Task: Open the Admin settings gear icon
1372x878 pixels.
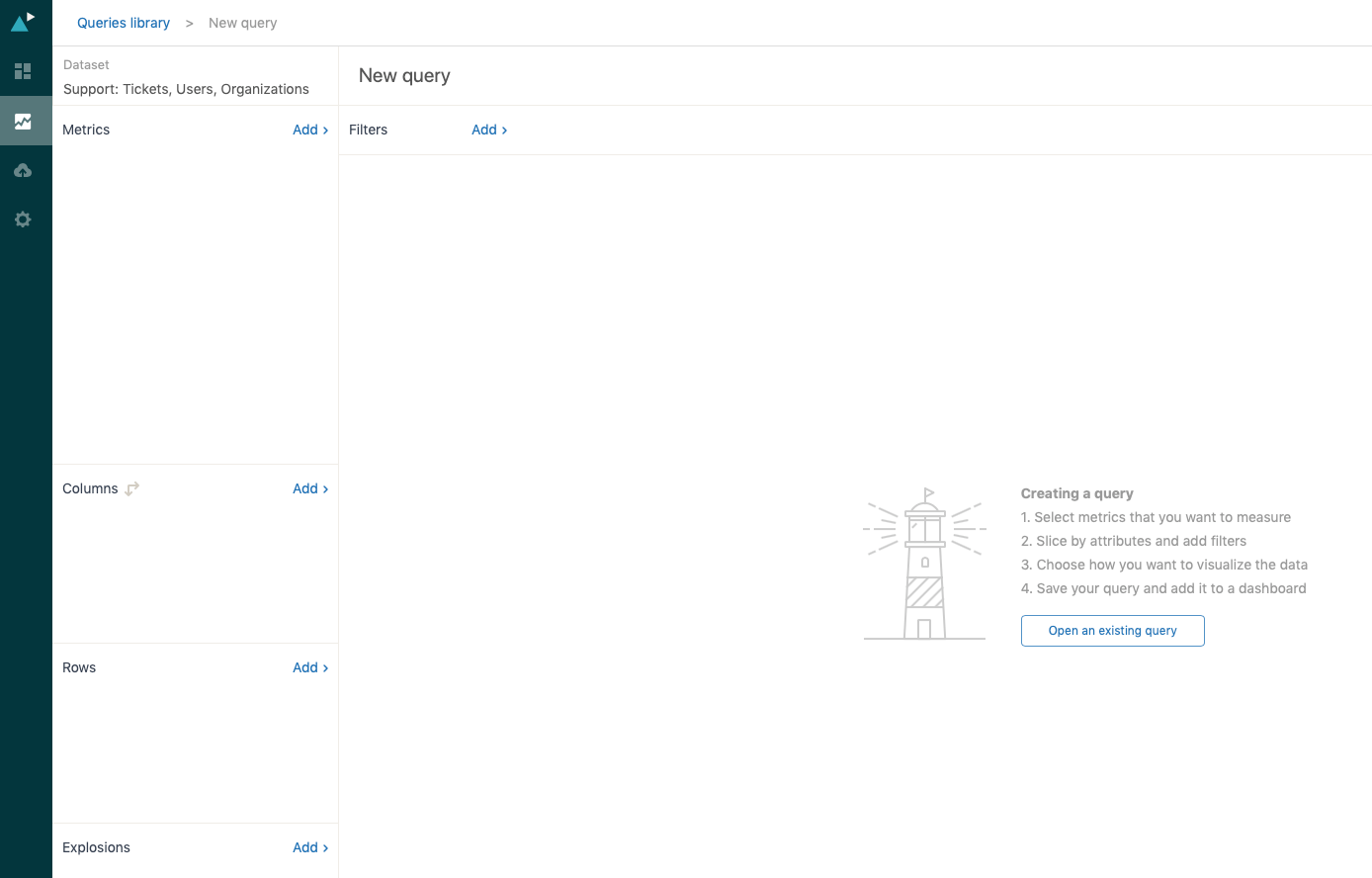Action: coord(23,219)
